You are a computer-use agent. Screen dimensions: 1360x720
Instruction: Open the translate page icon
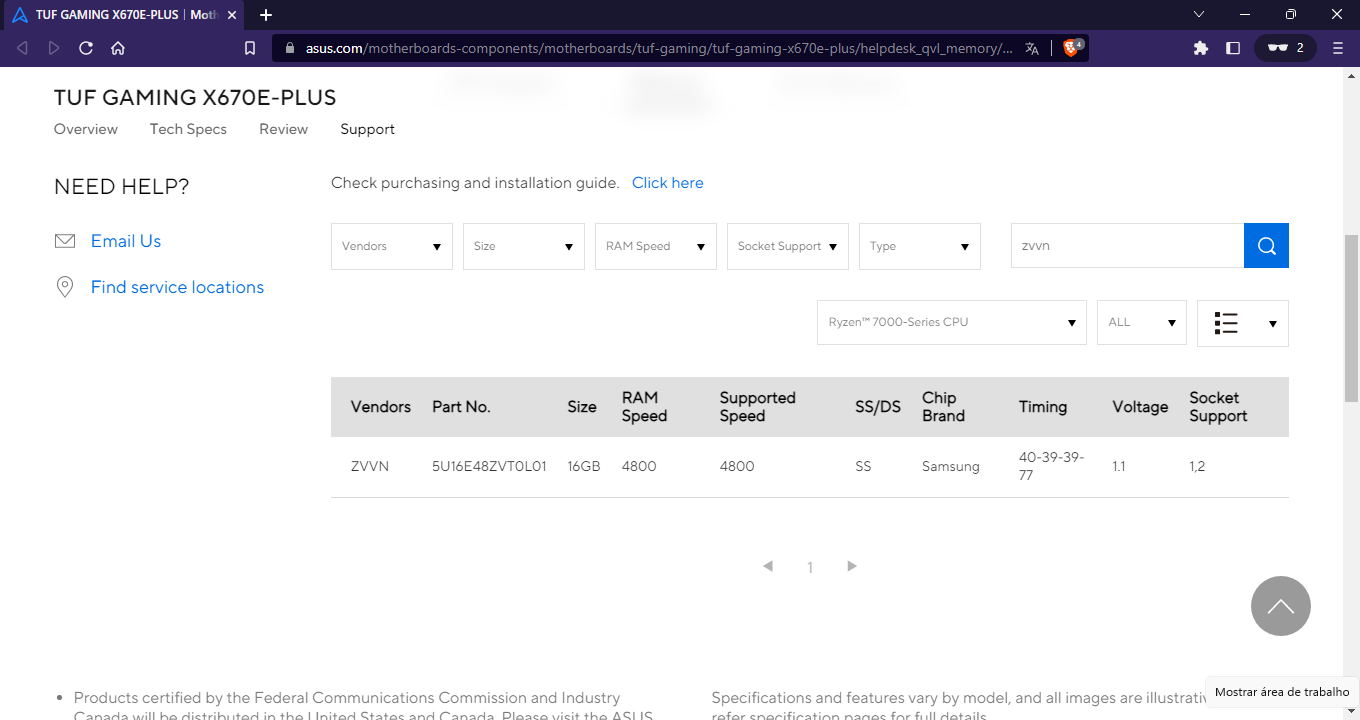click(1032, 48)
